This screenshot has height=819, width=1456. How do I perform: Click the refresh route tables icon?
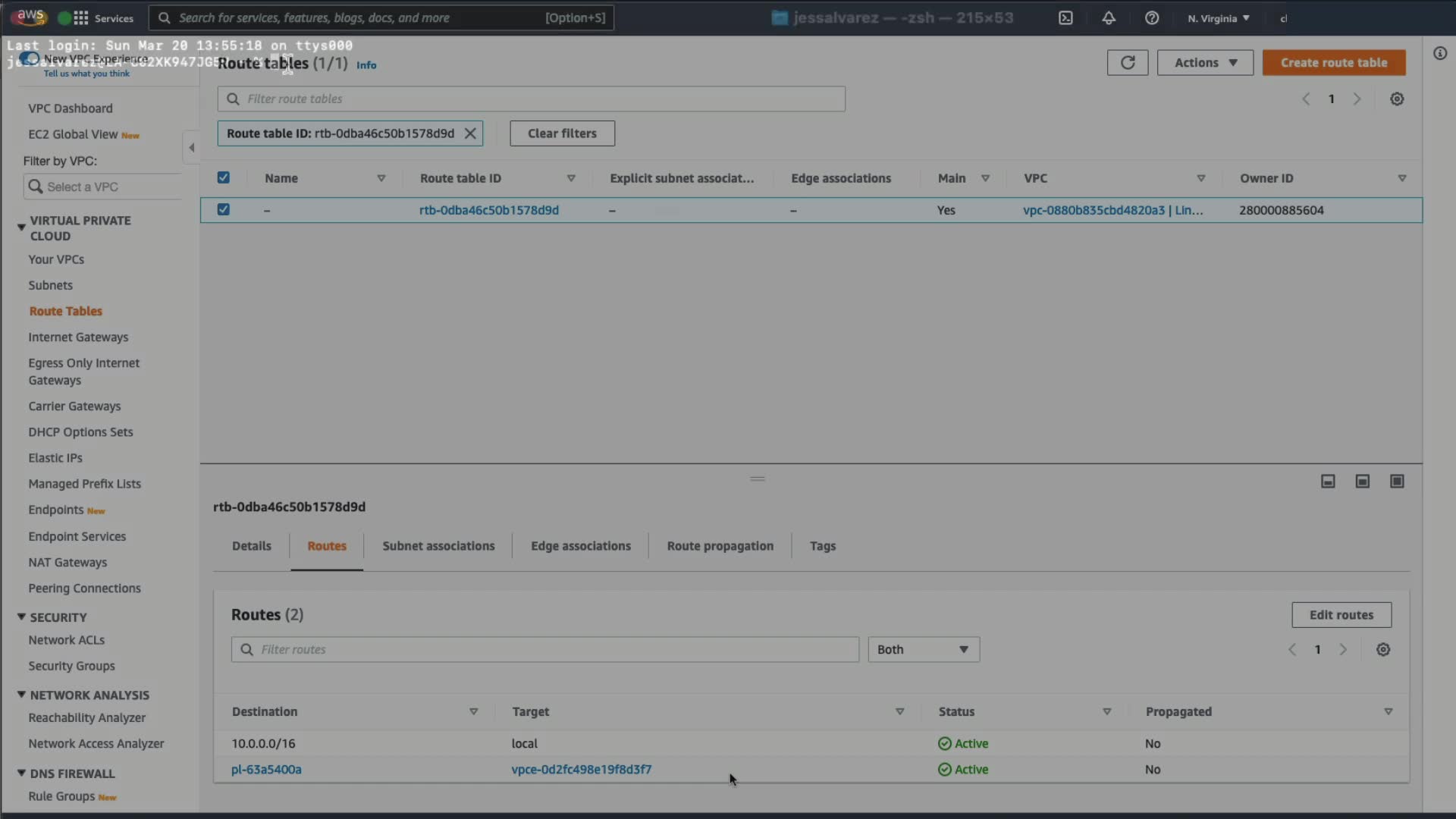pyautogui.click(x=1127, y=63)
